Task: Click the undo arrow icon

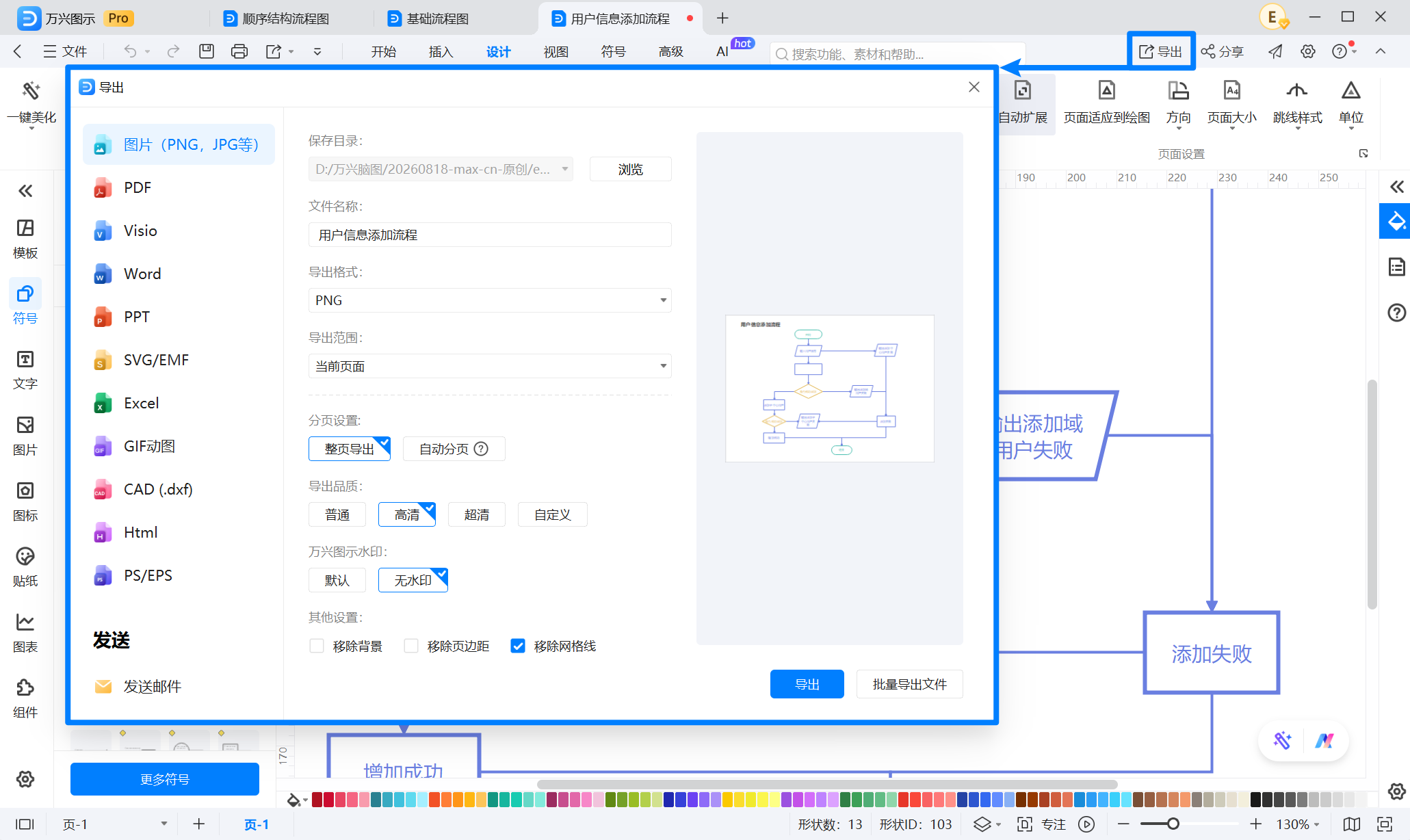Action: pyautogui.click(x=130, y=51)
